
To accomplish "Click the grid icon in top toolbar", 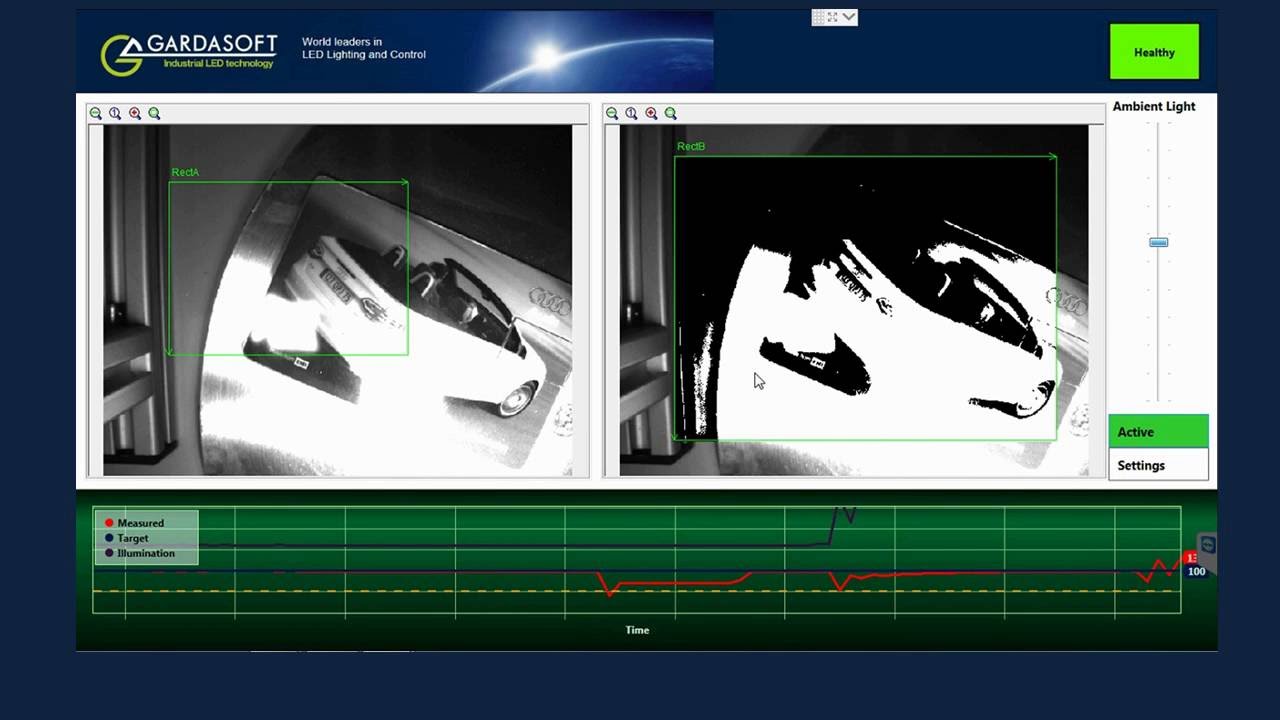I will pos(818,17).
